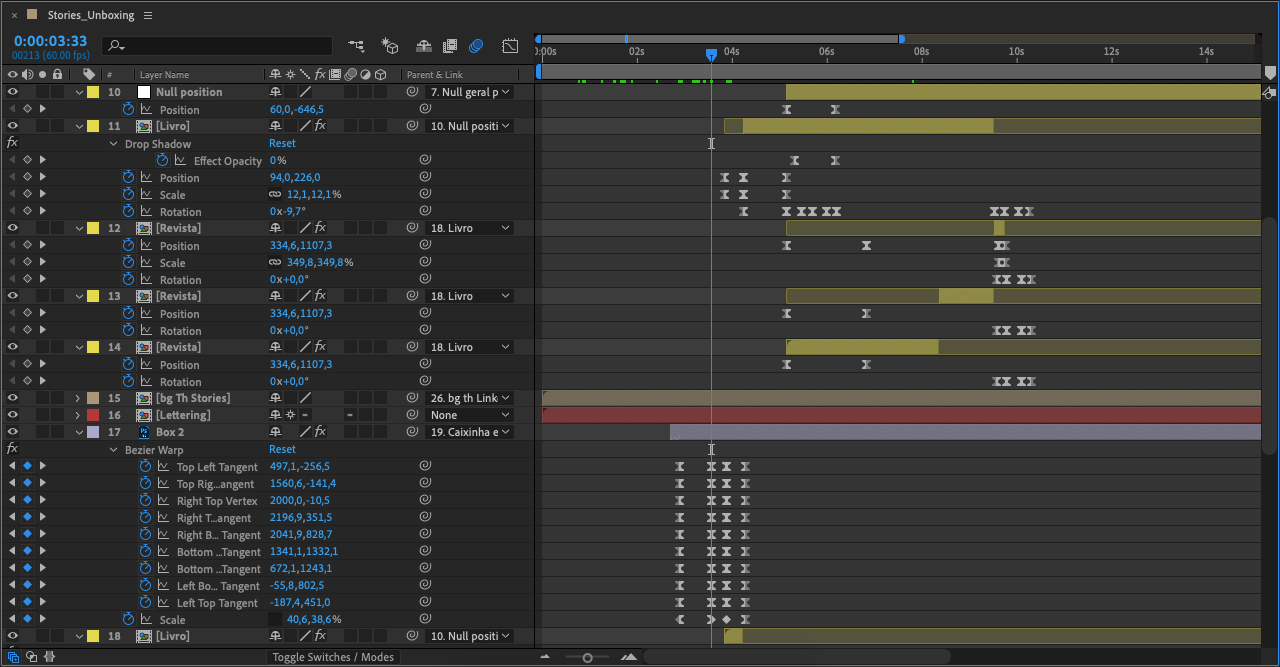
Task: Collapse layer 17 Box 2
Action: [x=78, y=432]
